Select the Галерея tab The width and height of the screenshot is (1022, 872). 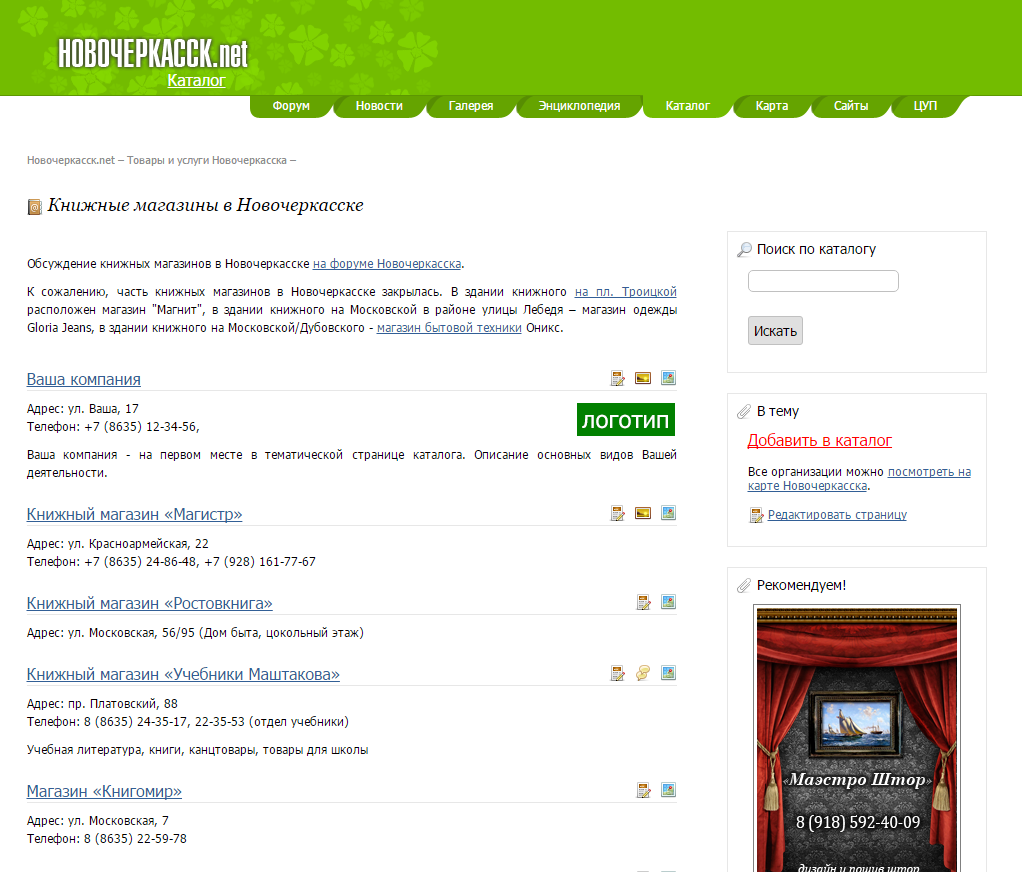pyautogui.click(x=470, y=106)
